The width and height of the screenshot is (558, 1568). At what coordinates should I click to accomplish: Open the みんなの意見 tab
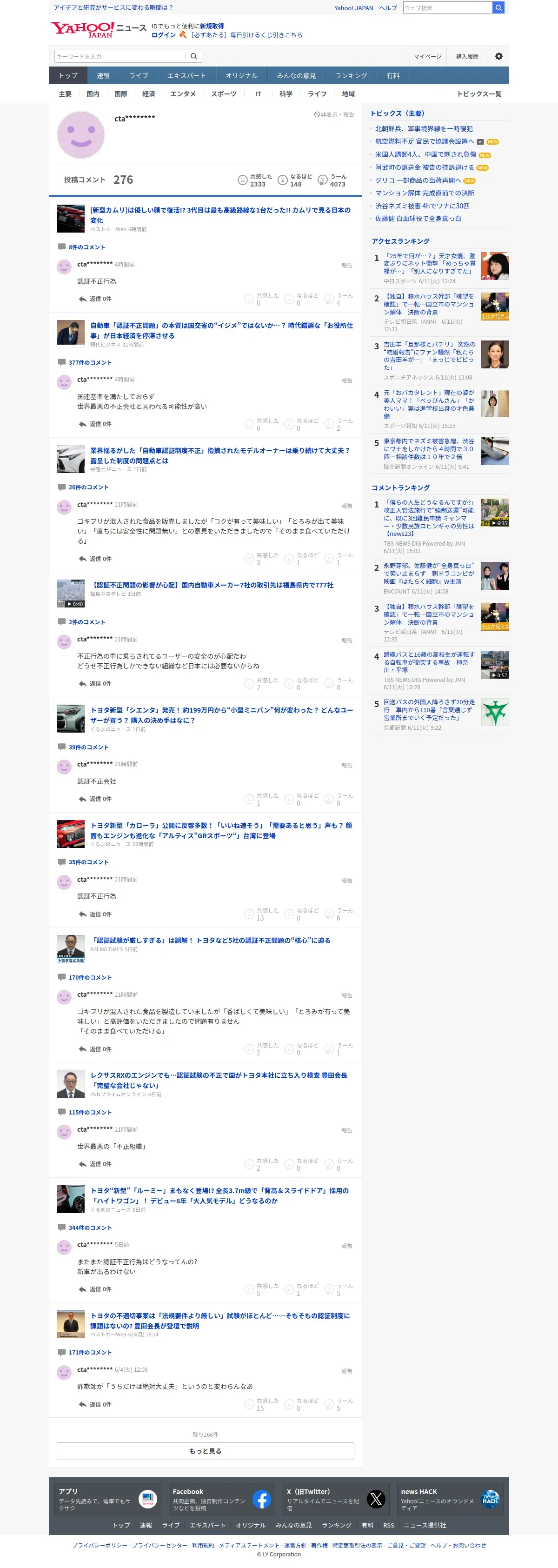[296, 75]
